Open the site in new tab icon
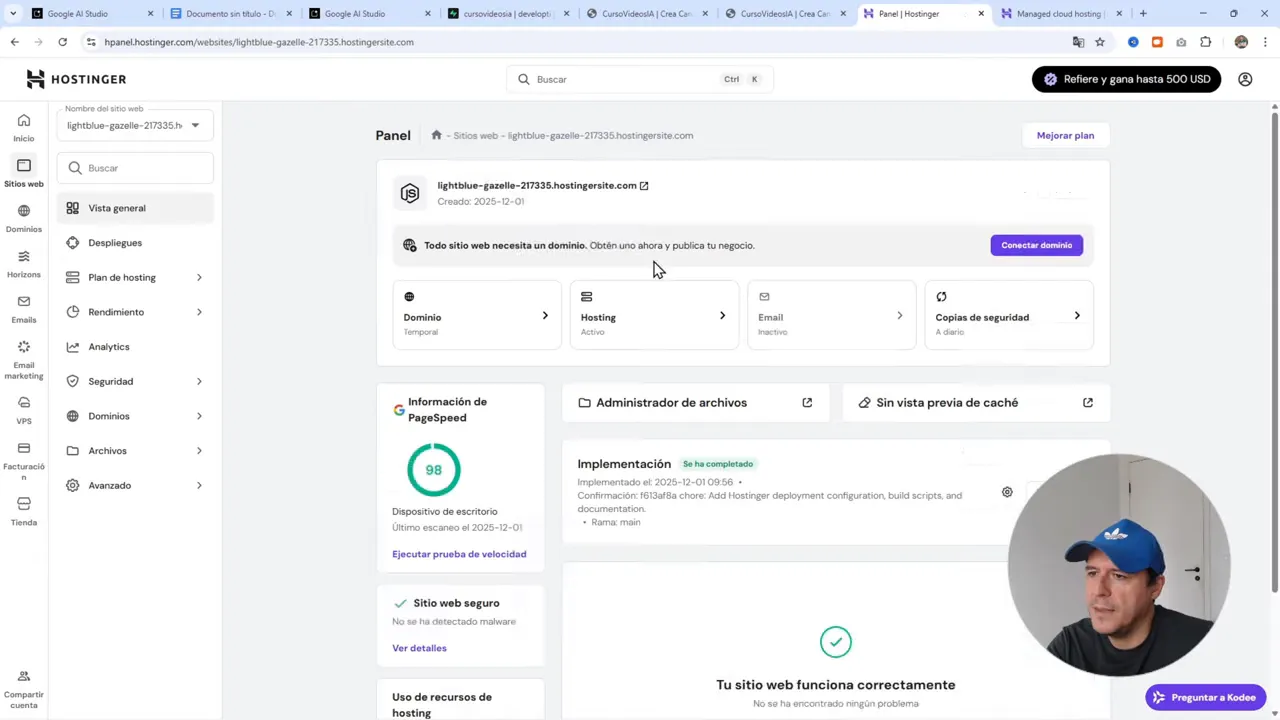The height and width of the screenshot is (720, 1280). click(644, 185)
